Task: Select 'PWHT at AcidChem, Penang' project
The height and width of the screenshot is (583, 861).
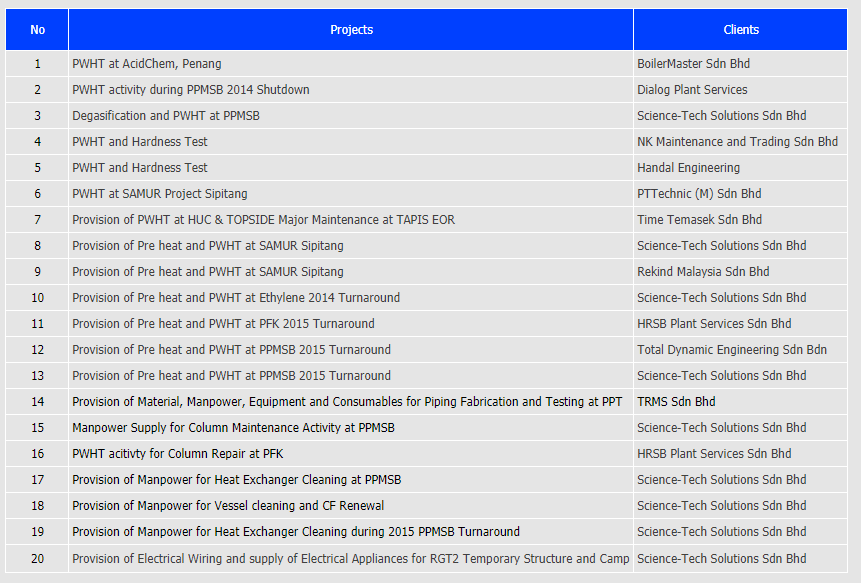Action: (x=147, y=64)
